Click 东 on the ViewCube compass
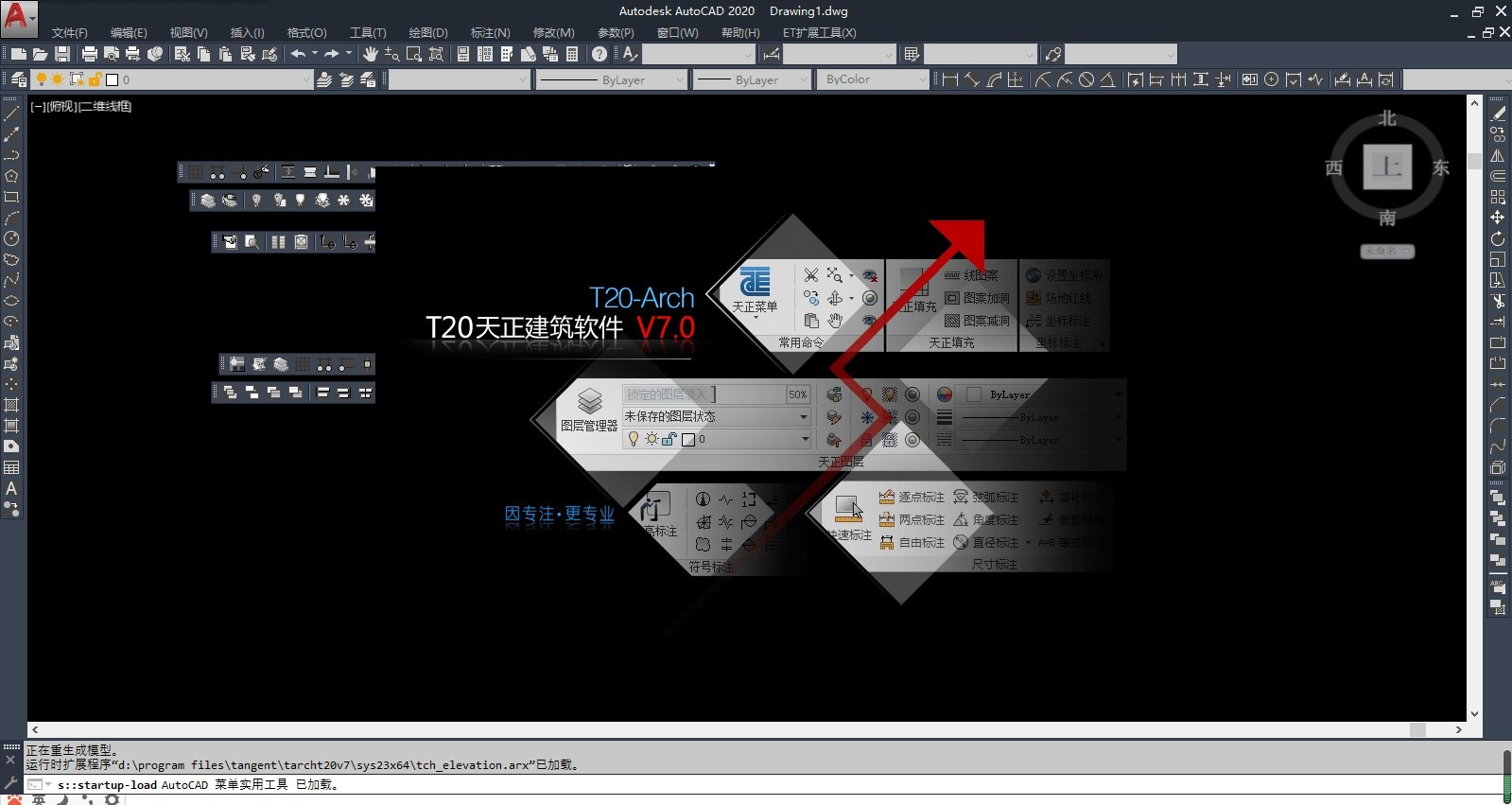Viewport: 1512px width, 805px height. coord(1441,167)
